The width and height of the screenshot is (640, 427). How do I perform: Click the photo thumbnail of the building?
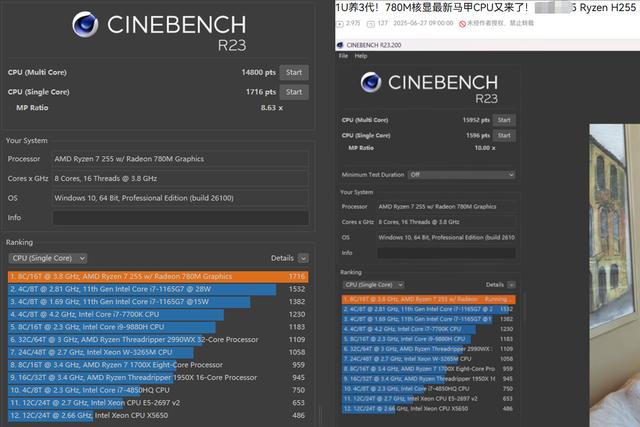(614, 276)
